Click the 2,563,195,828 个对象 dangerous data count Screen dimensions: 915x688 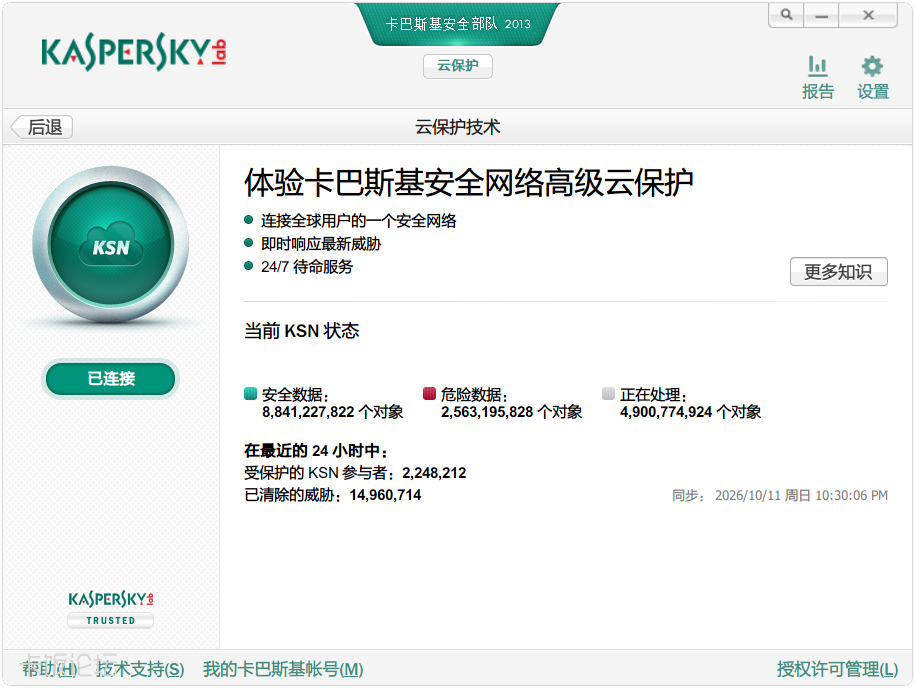pos(512,412)
